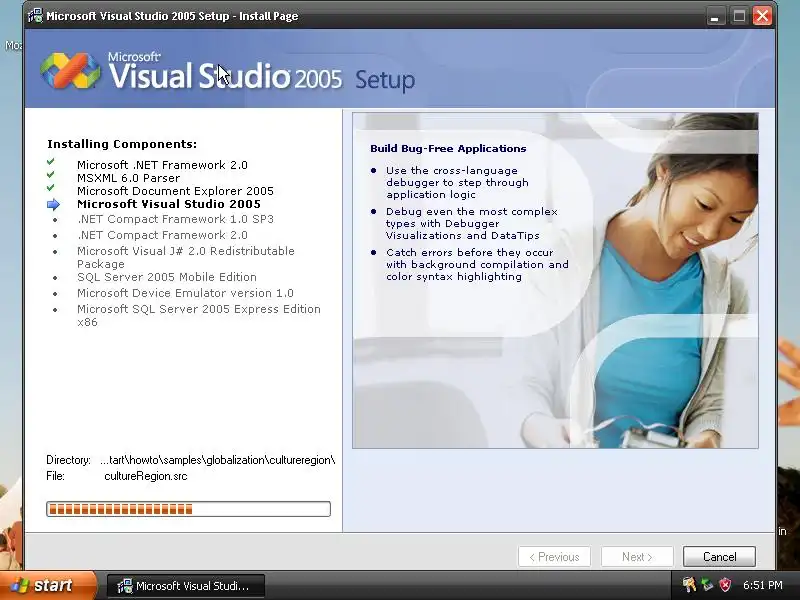Select 'Microsoft Device Emulator version 1.0' entry
Viewport: 800px width, 600px height.
(x=185, y=293)
